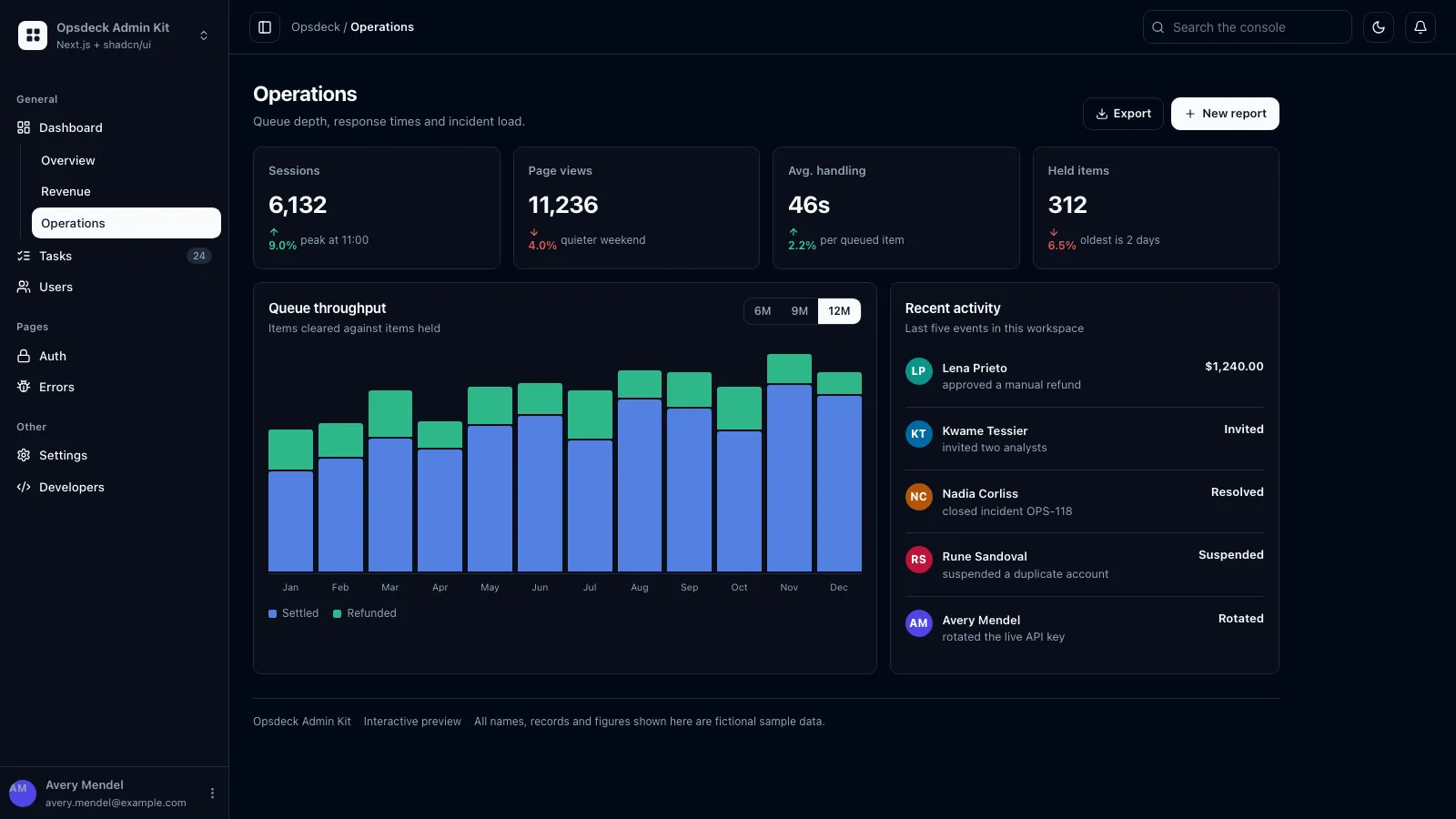
Task: Click the Developers code icon
Action: [x=24, y=487]
